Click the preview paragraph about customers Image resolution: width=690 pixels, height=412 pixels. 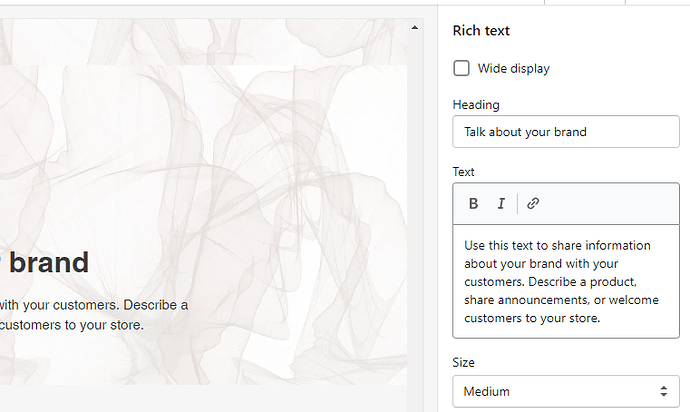pyautogui.click(x=94, y=315)
